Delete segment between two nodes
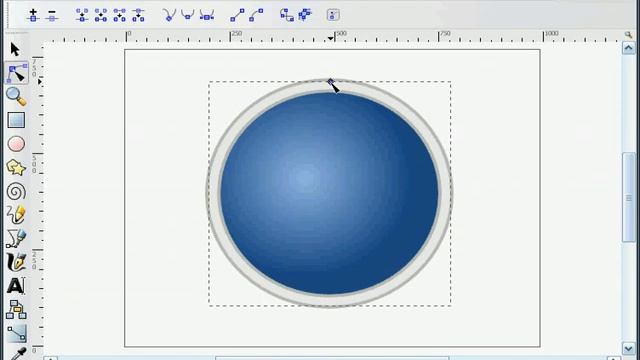The width and height of the screenshot is (640, 360). [x=120, y=16]
